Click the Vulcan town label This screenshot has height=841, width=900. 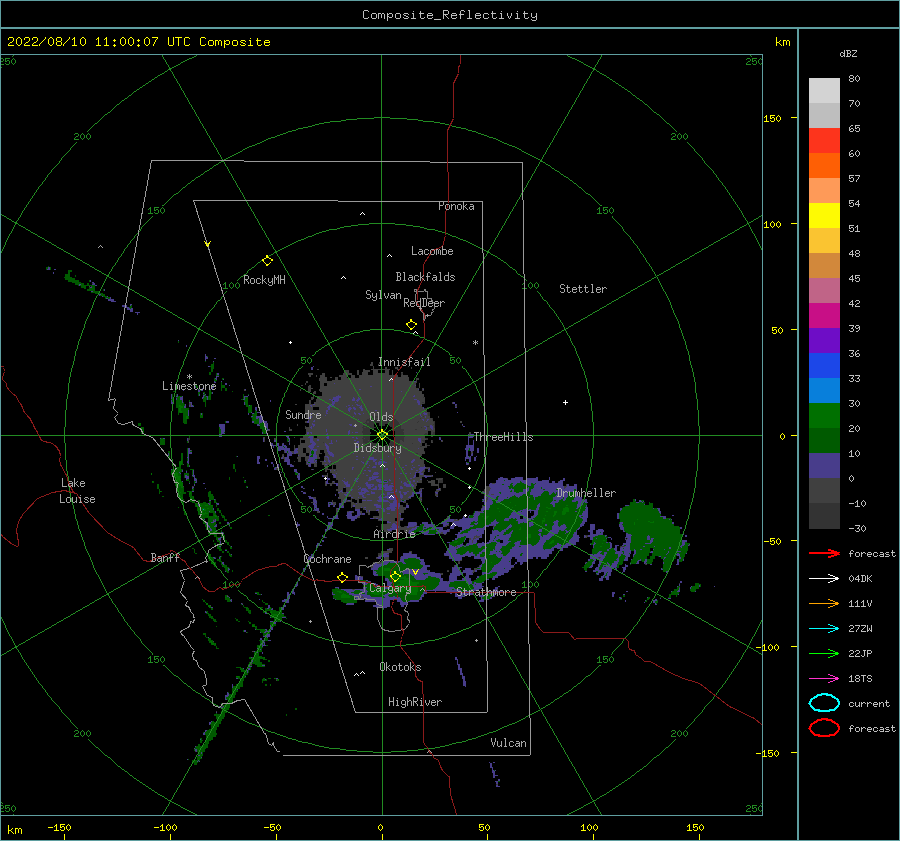[509, 743]
